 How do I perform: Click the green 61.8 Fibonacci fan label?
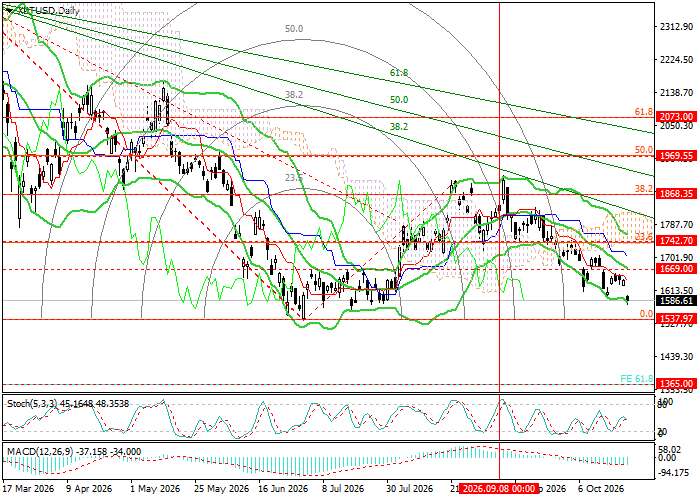coord(399,73)
